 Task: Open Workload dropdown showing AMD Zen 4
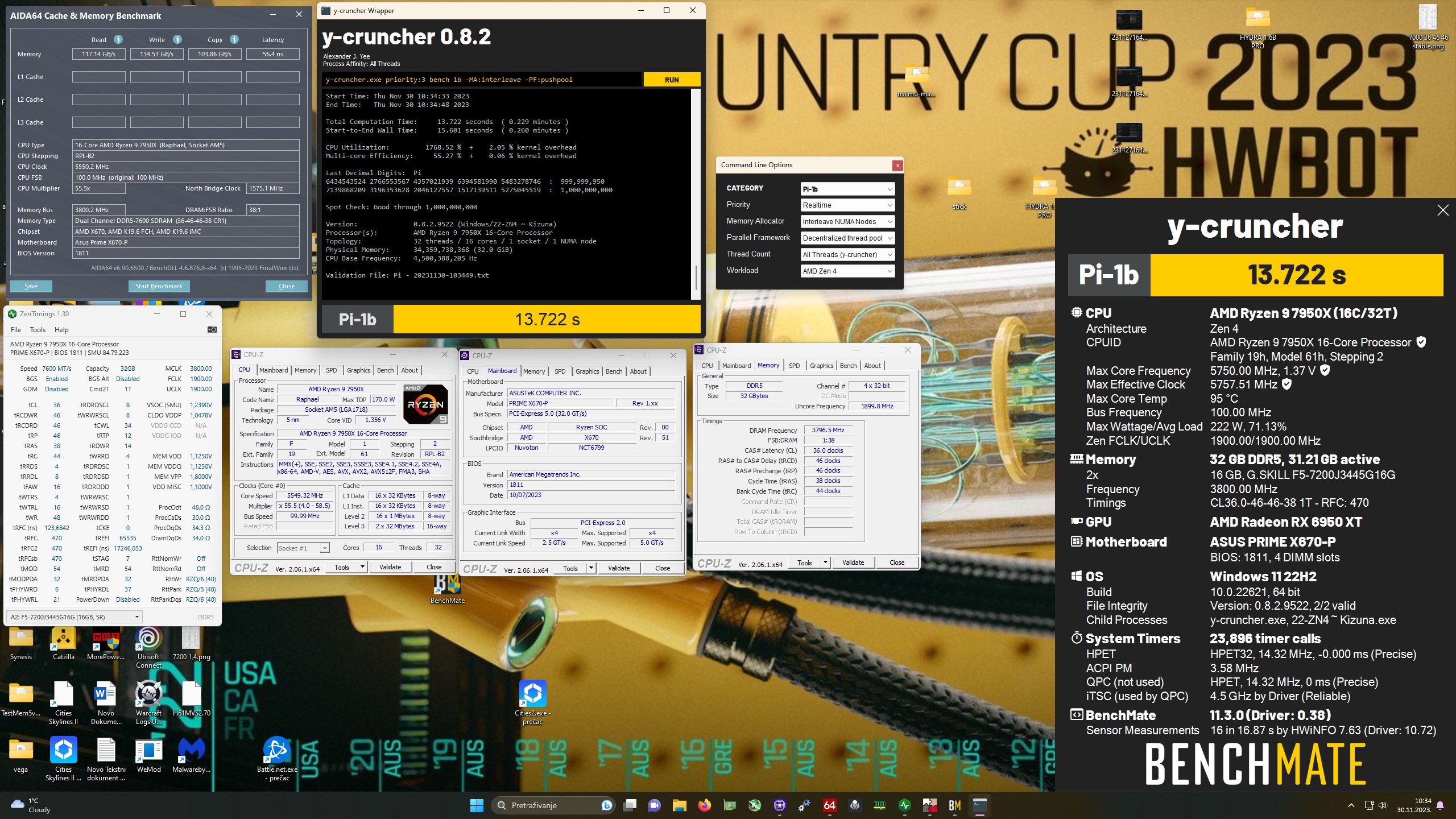point(847,271)
